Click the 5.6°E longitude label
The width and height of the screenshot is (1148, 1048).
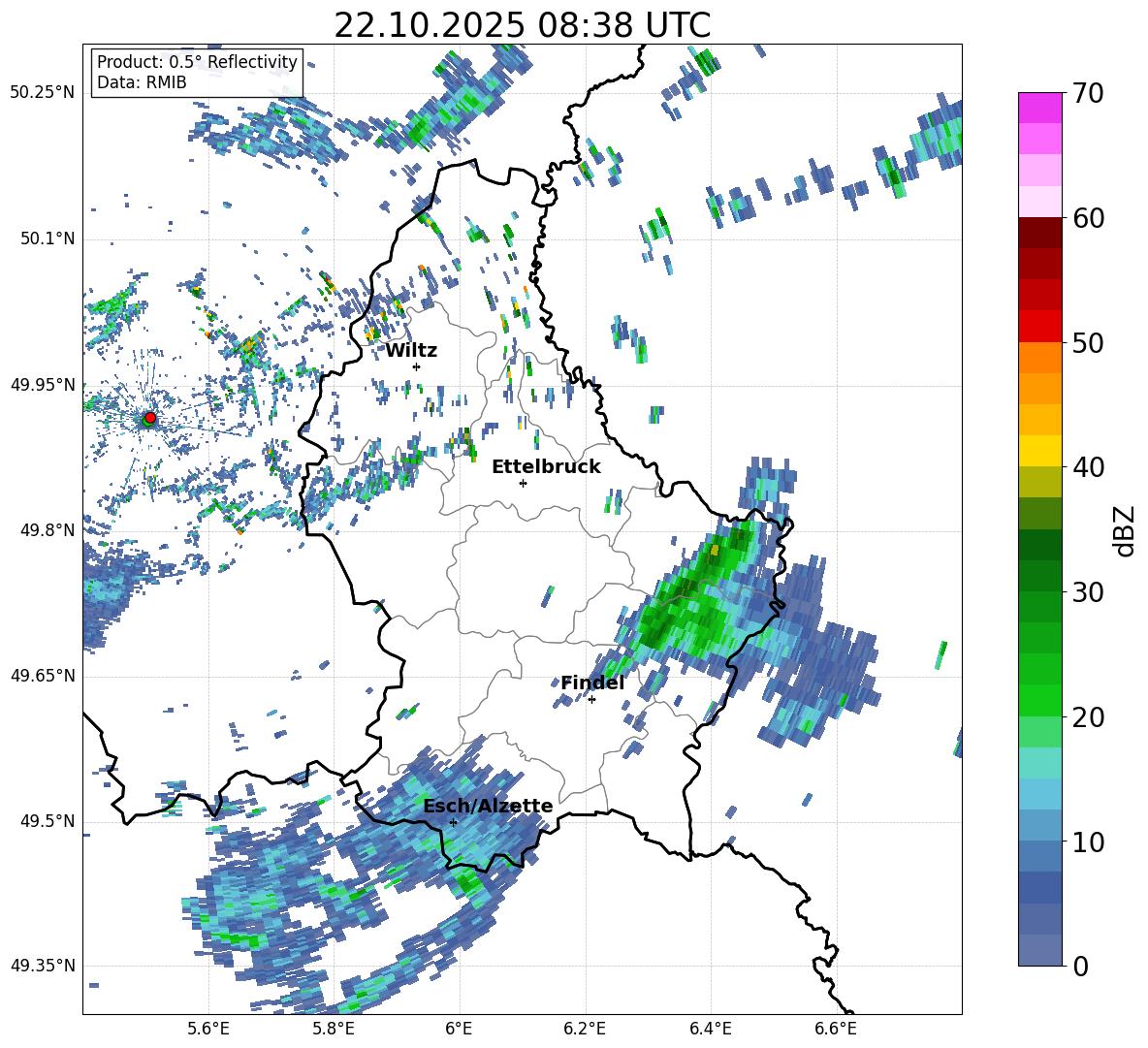coord(208,1029)
